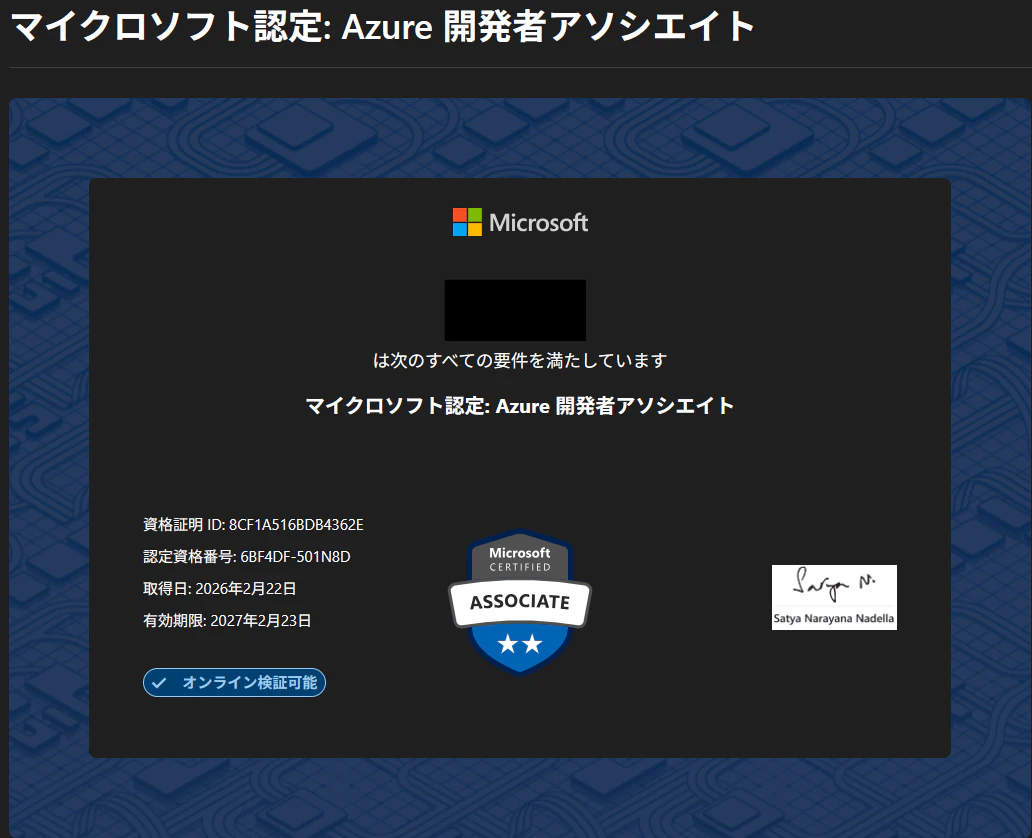Click the Microsoft Certified Associate badge

click(x=520, y=602)
